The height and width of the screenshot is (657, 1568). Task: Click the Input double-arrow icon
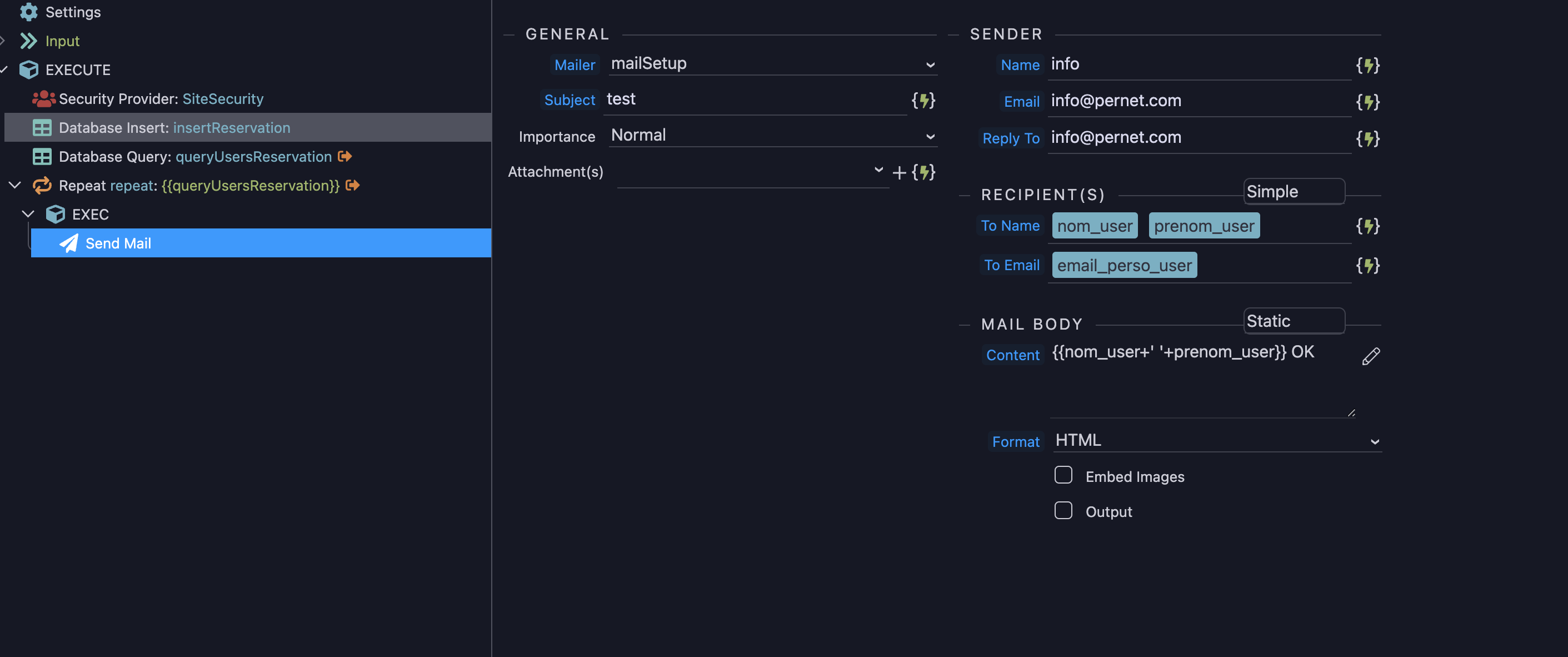pyautogui.click(x=28, y=41)
